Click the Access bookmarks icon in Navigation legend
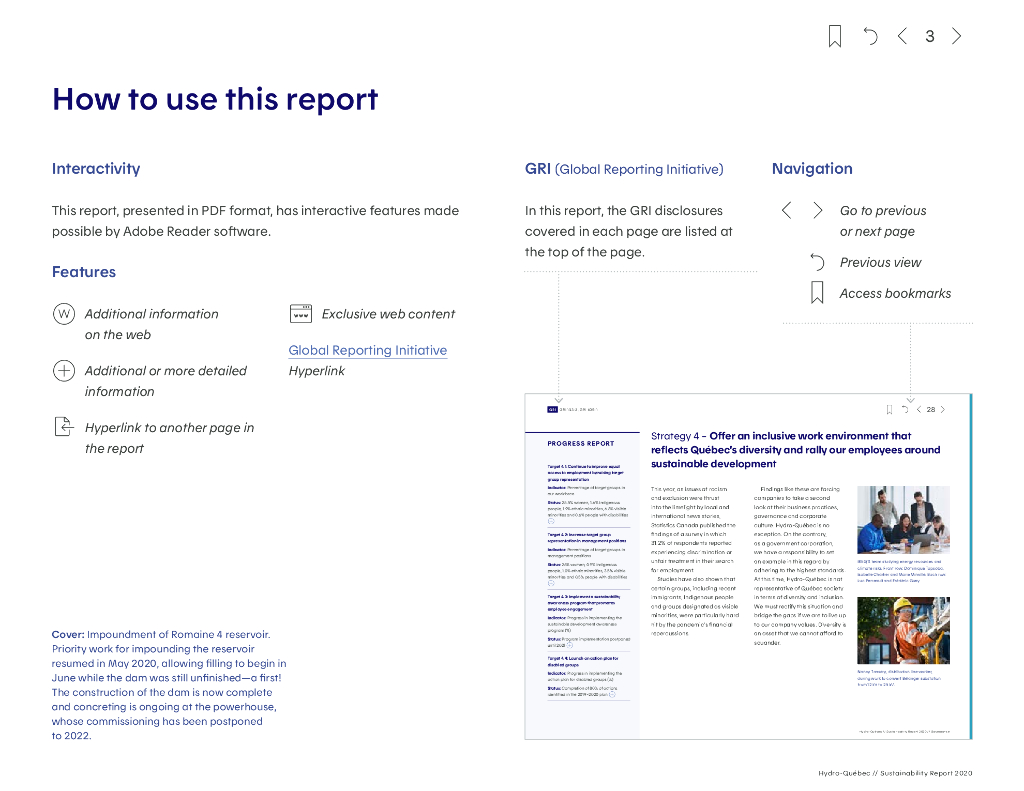 tap(817, 293)
